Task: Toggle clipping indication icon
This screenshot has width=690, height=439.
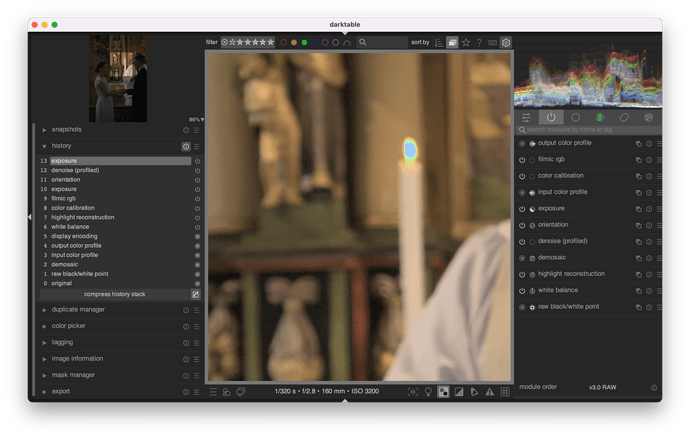Action: [x=459, y=392]
